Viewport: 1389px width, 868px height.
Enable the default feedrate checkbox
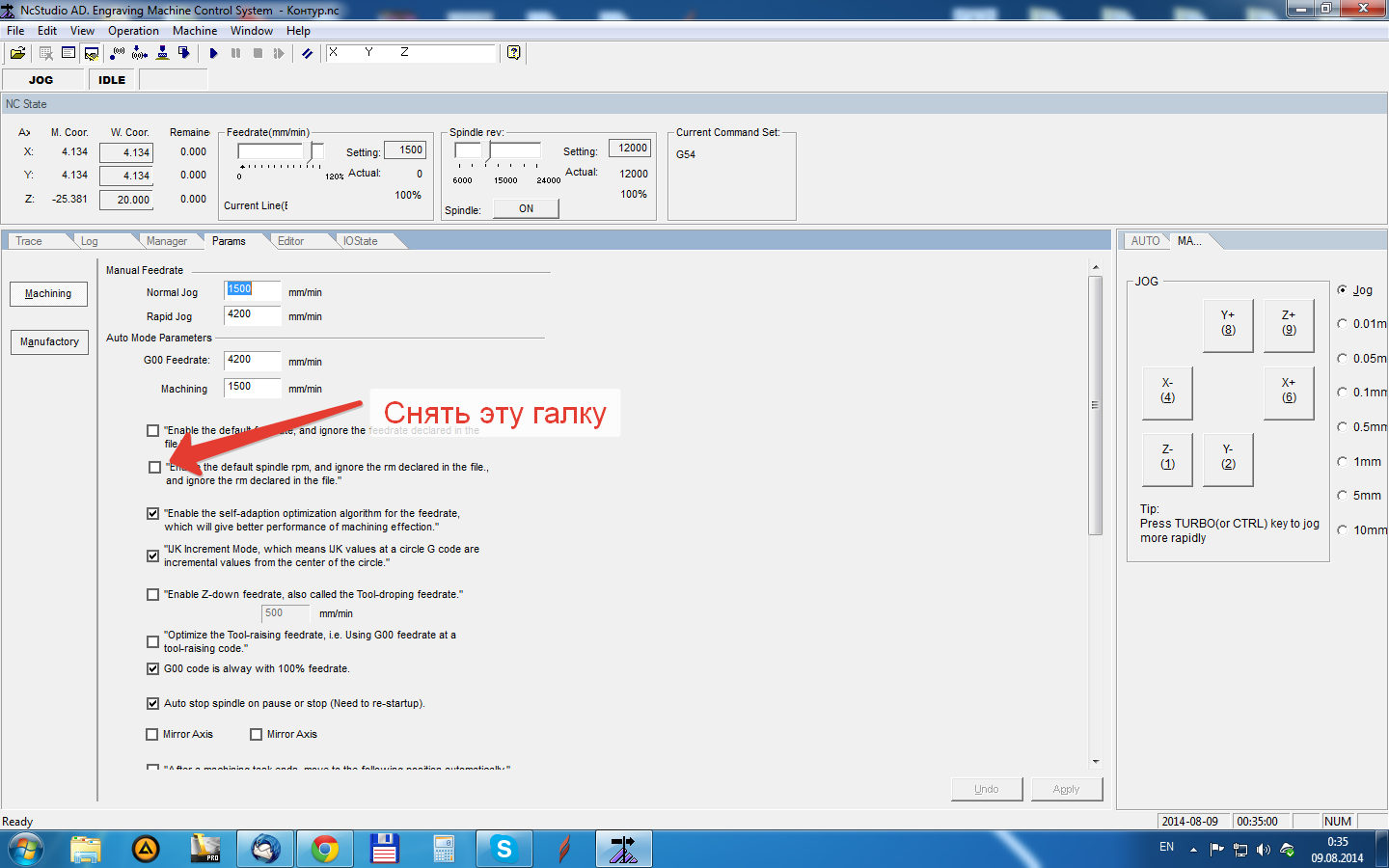pos(153,431)
